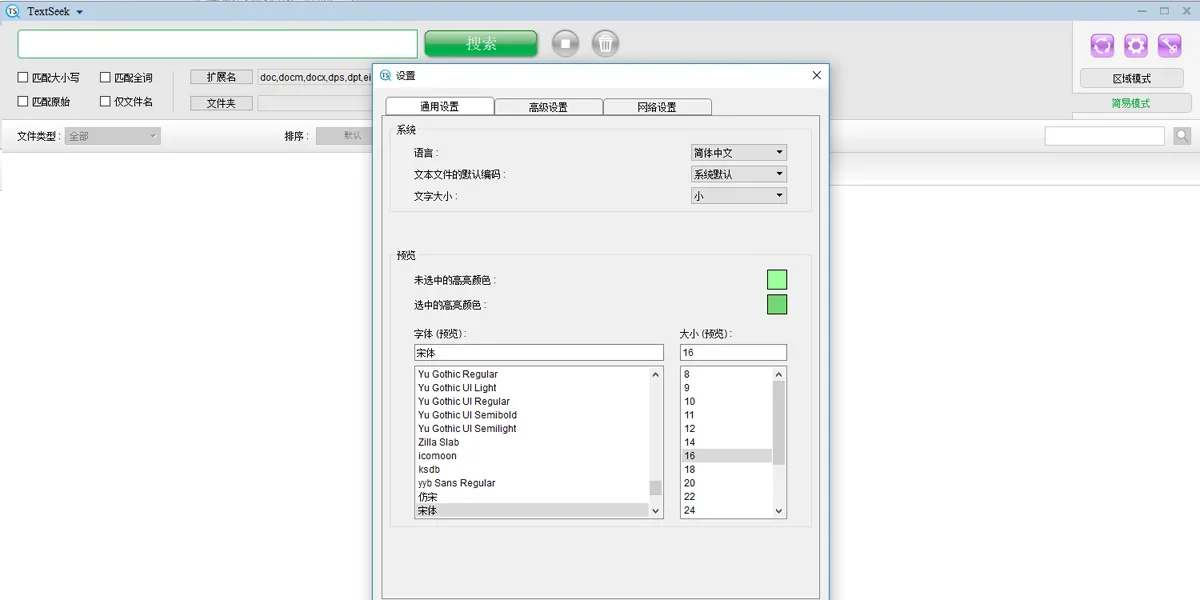This screenshot has height=600, width=1200.
Task: Toggle 匹配大小写 checkbox
Action: click(x=23, y=77)
